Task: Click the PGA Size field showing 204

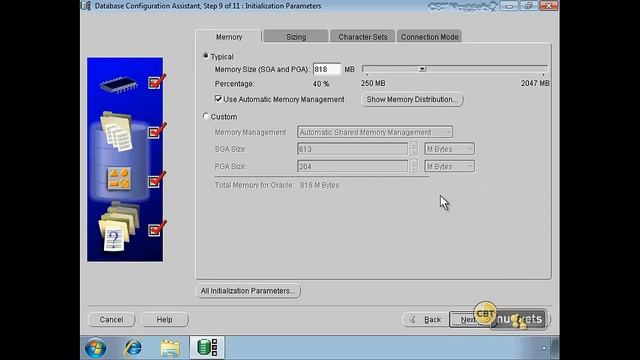Action: (x=353, y=167)
